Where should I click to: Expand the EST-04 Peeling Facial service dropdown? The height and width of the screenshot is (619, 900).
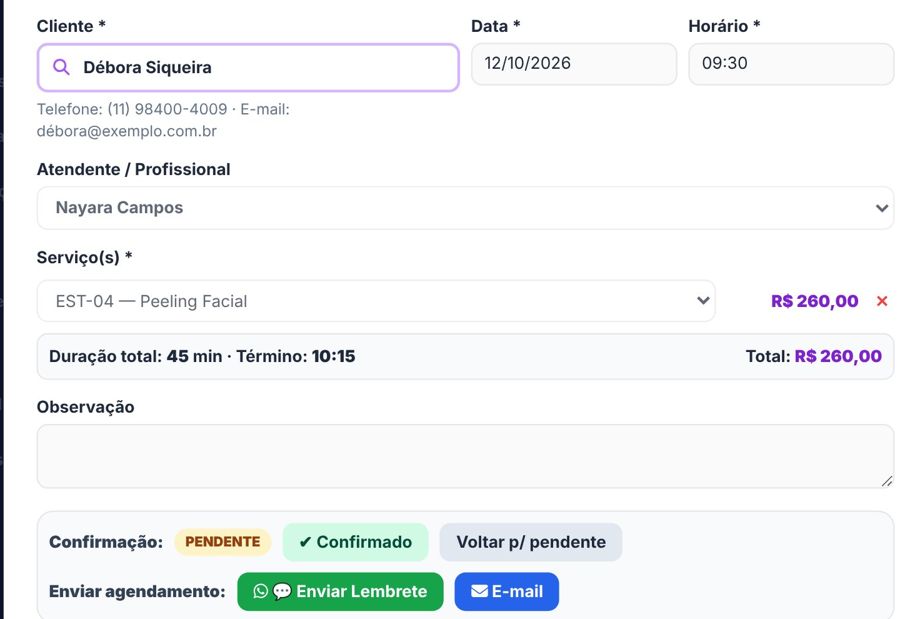376,301
